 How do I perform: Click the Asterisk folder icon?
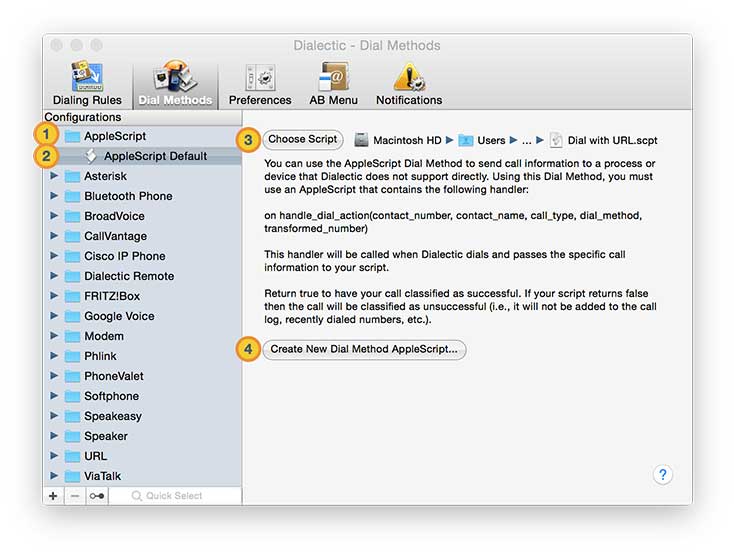[x=72, y=176]
